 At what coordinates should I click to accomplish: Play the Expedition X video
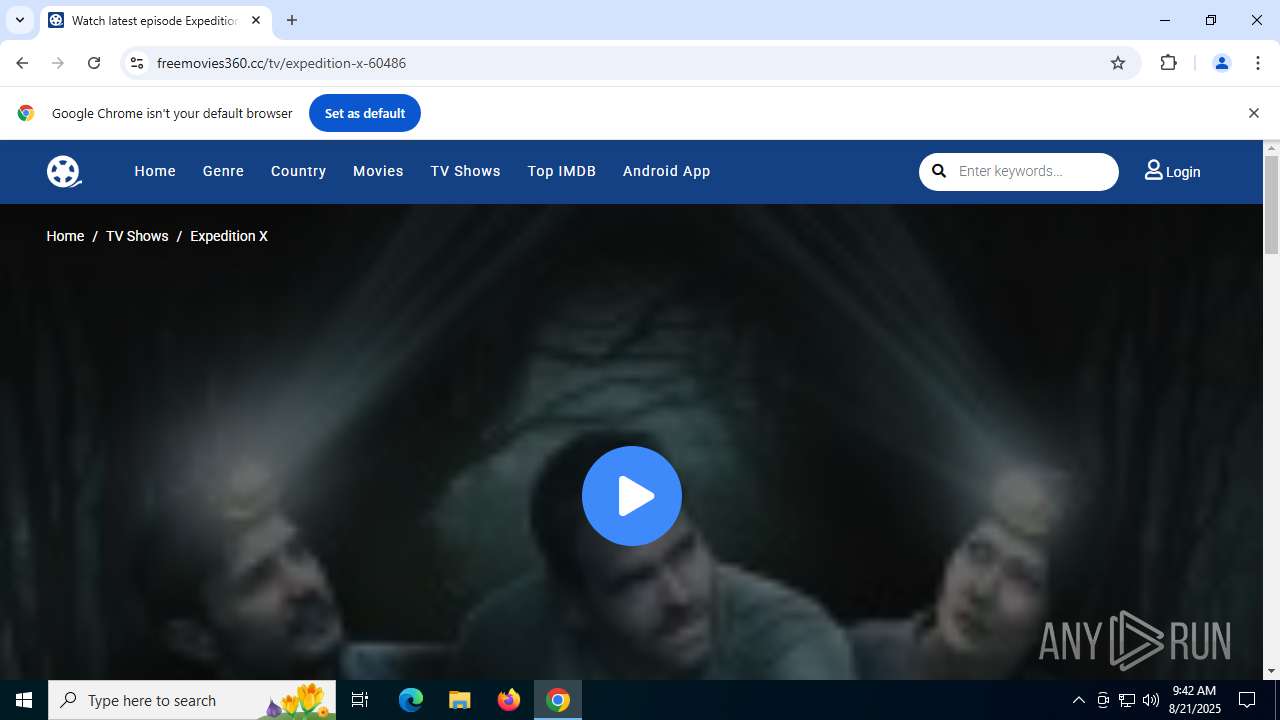pyautogui.click(x=632, y=496)
